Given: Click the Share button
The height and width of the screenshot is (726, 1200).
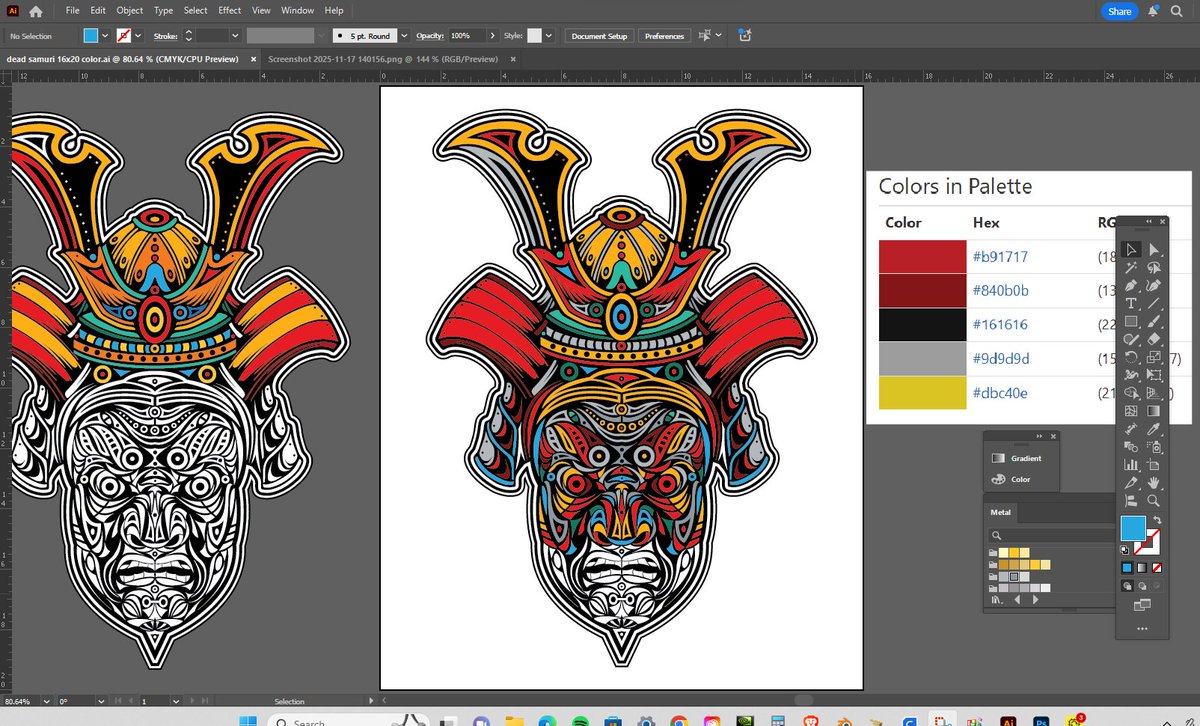Looking at the screenshot, I should tap(1119, 11).
